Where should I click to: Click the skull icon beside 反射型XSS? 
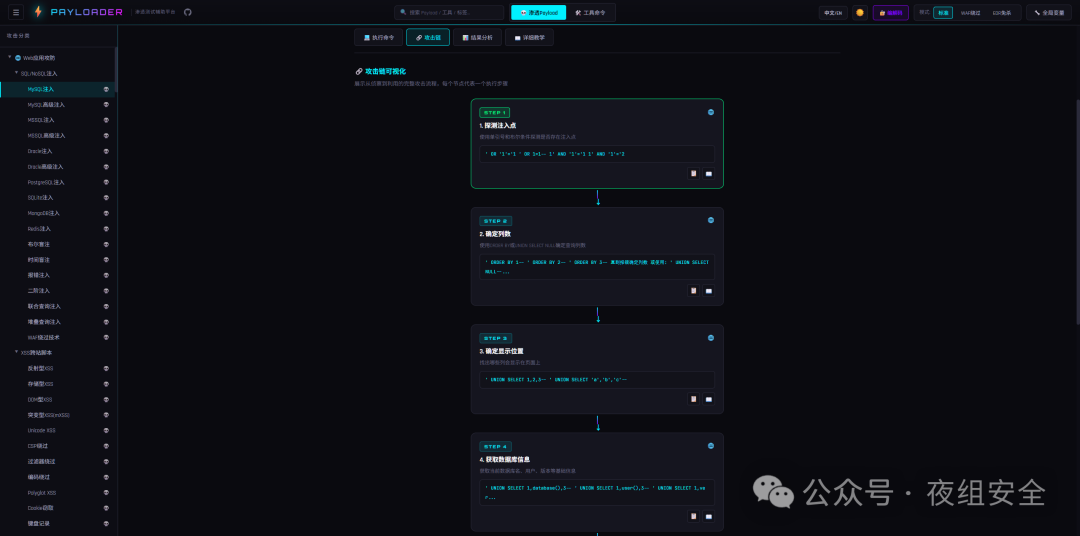(x=106, y=368)
